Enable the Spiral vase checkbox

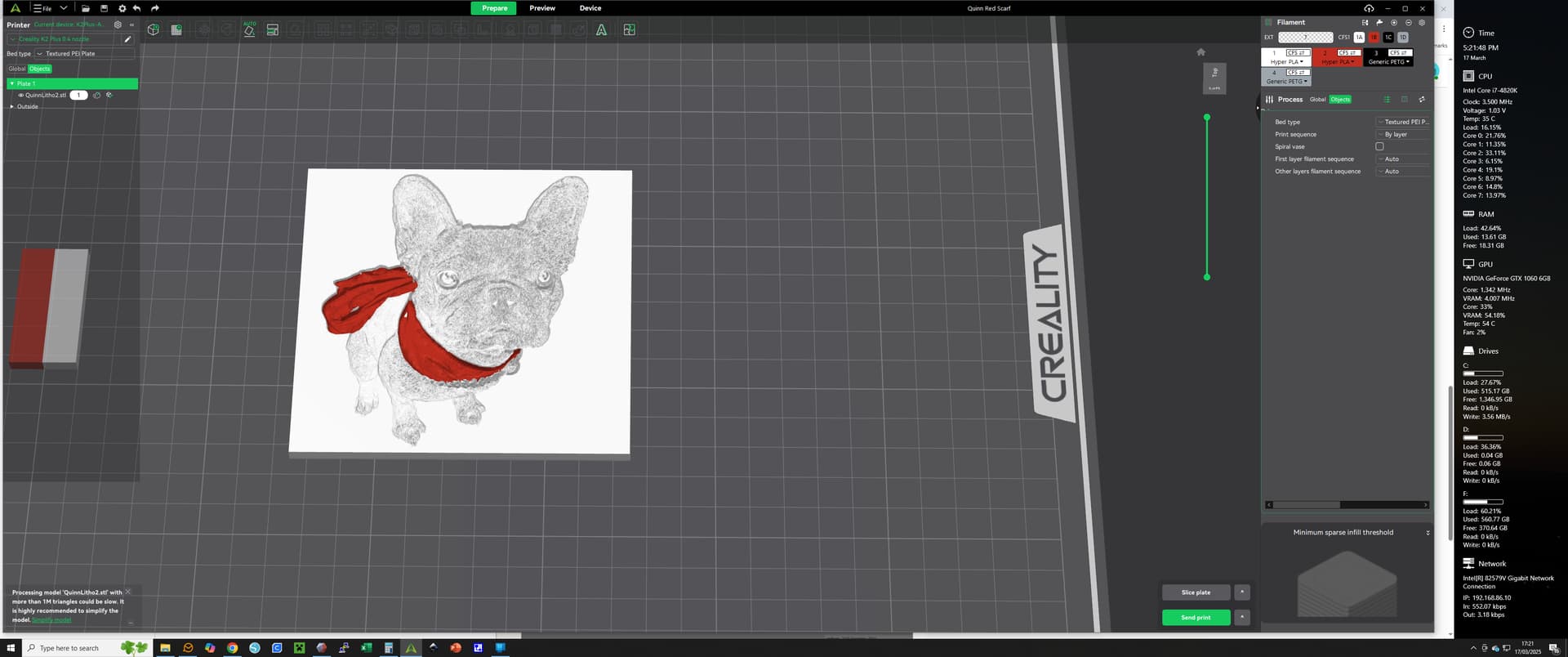pos(1379,147)
